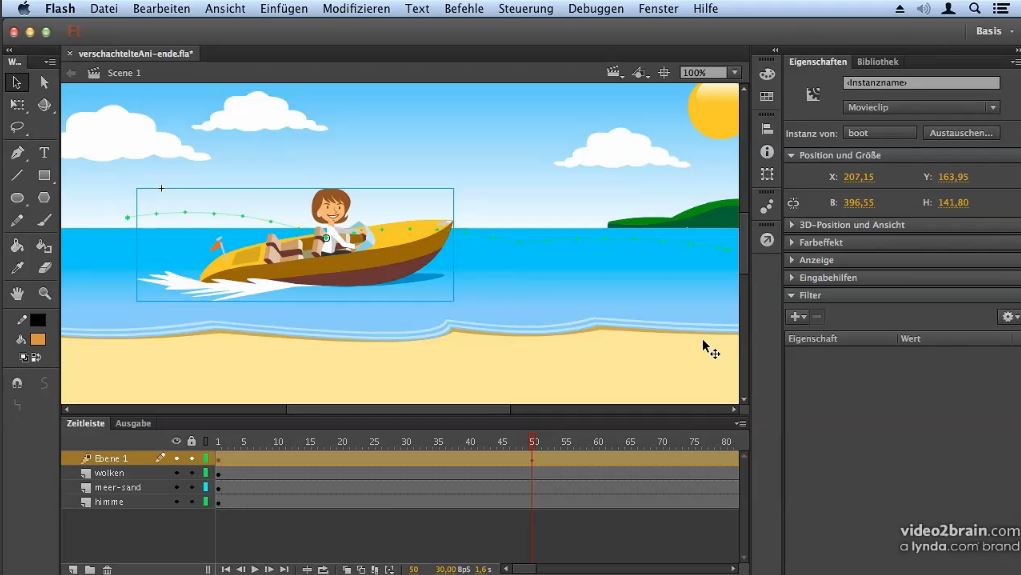Click the play button in timeline
This screenshot has width=1021, height=575.
coord(255,569)
